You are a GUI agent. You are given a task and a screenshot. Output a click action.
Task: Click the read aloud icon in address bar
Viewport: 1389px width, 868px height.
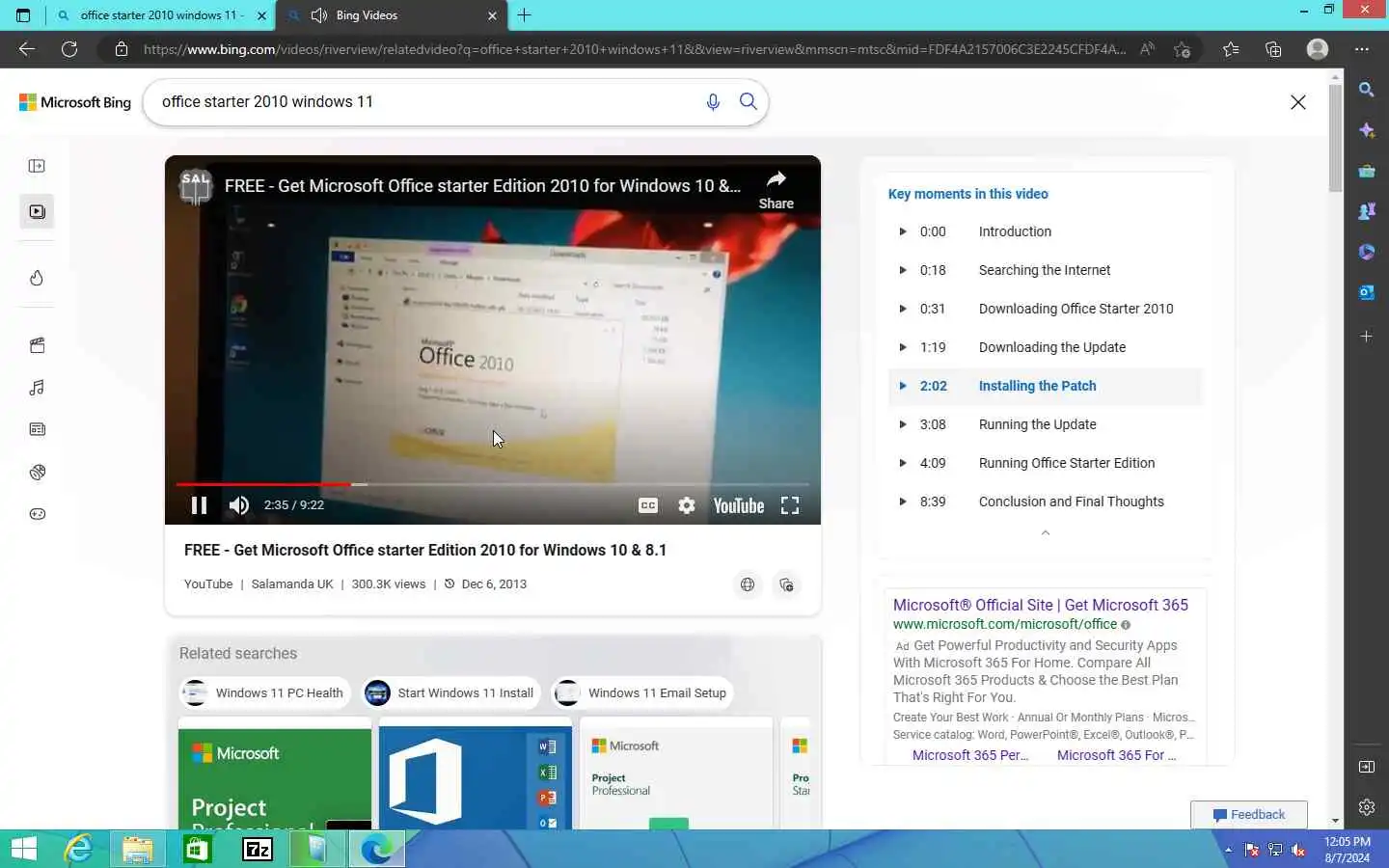click(x=1147, y=49)
